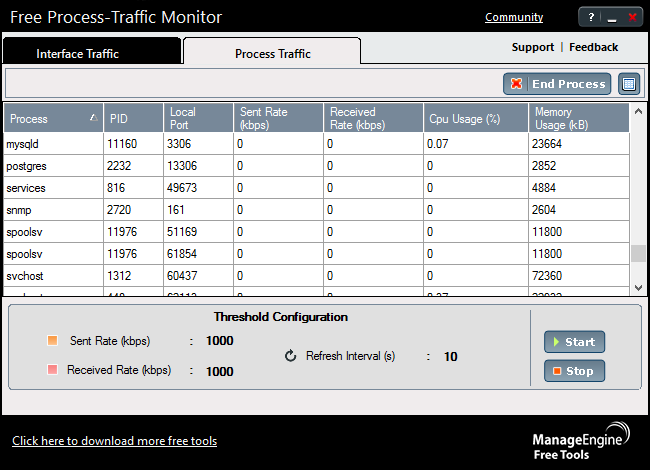
Task: Click the download more free tools link
Action: [x=114, y=441]
